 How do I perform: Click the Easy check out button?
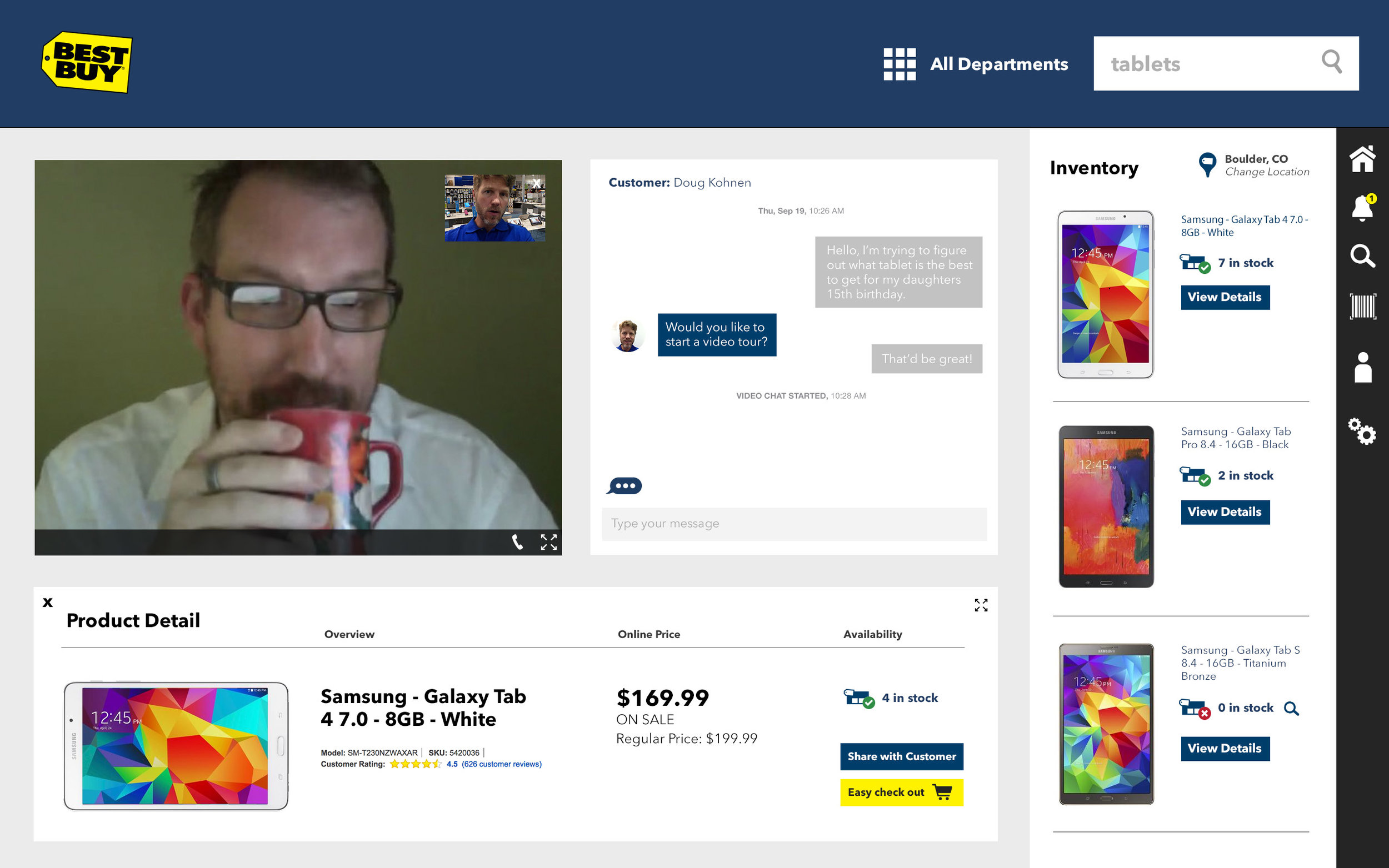(902, 792)
